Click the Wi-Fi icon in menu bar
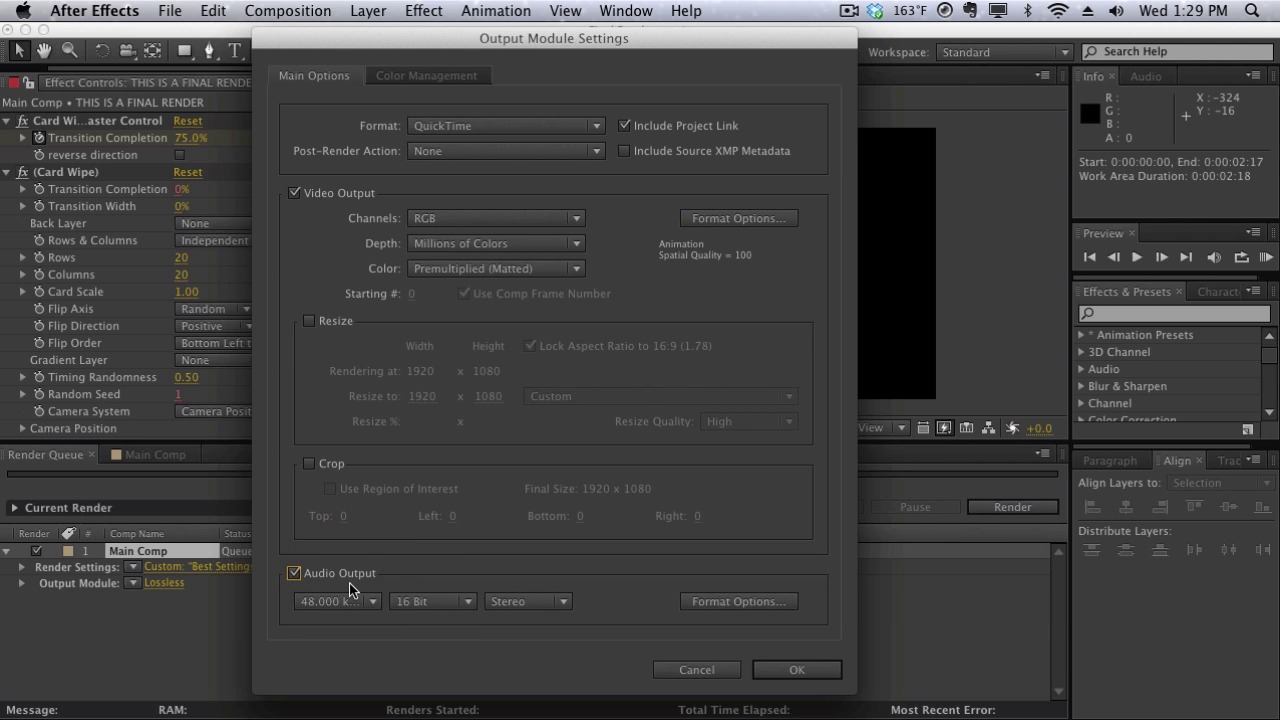1280x720 pixels. click(1058, 11)
